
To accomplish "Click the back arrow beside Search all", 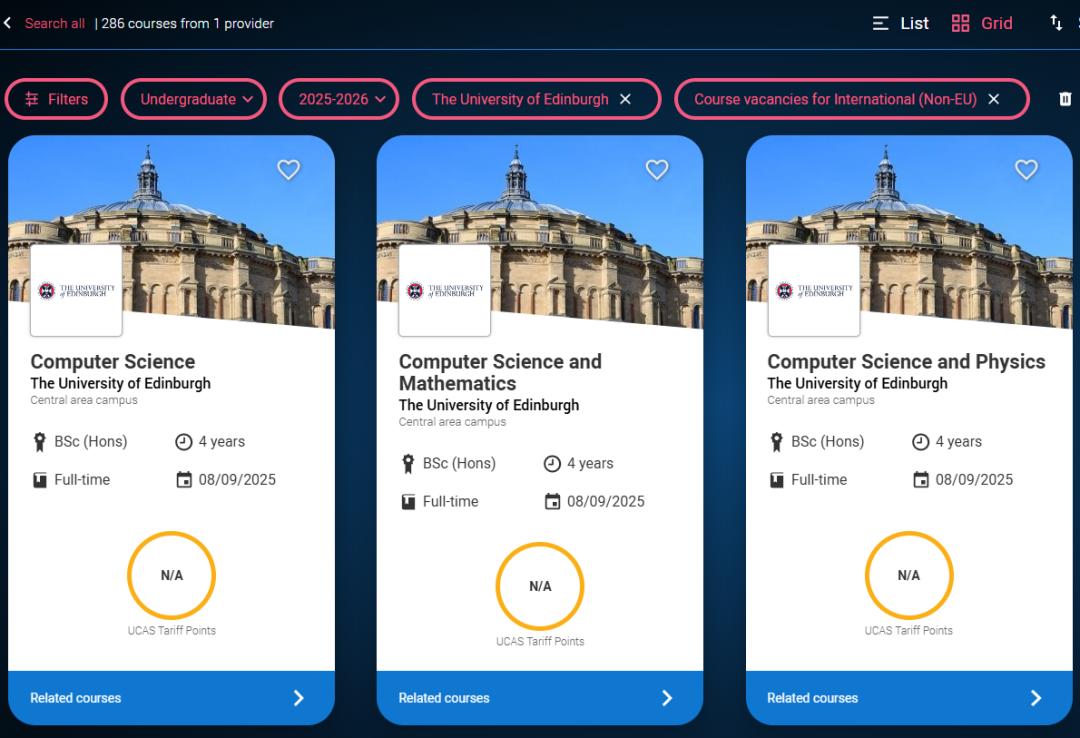I will (8, 23).
